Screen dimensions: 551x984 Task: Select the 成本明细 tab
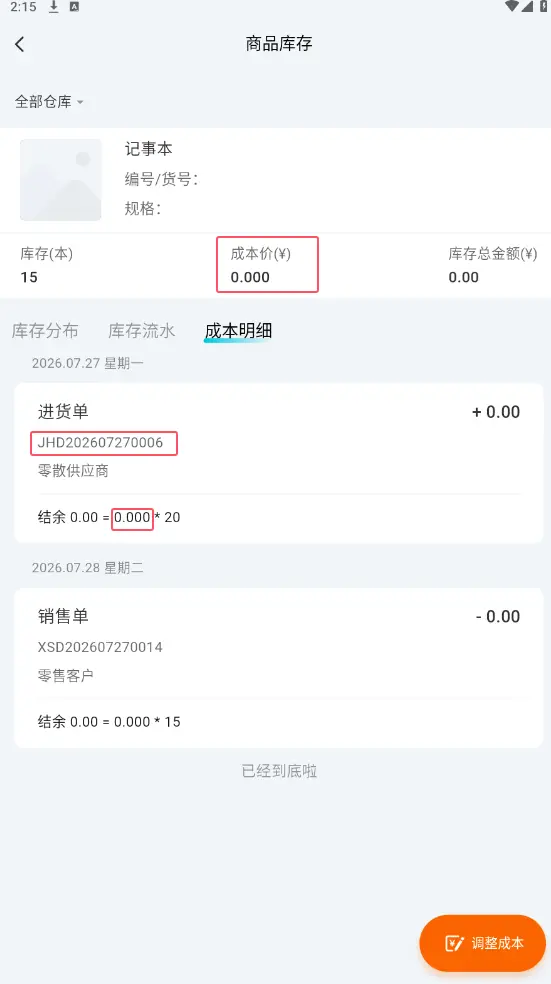pyautogui.click(x=238, y=331)
